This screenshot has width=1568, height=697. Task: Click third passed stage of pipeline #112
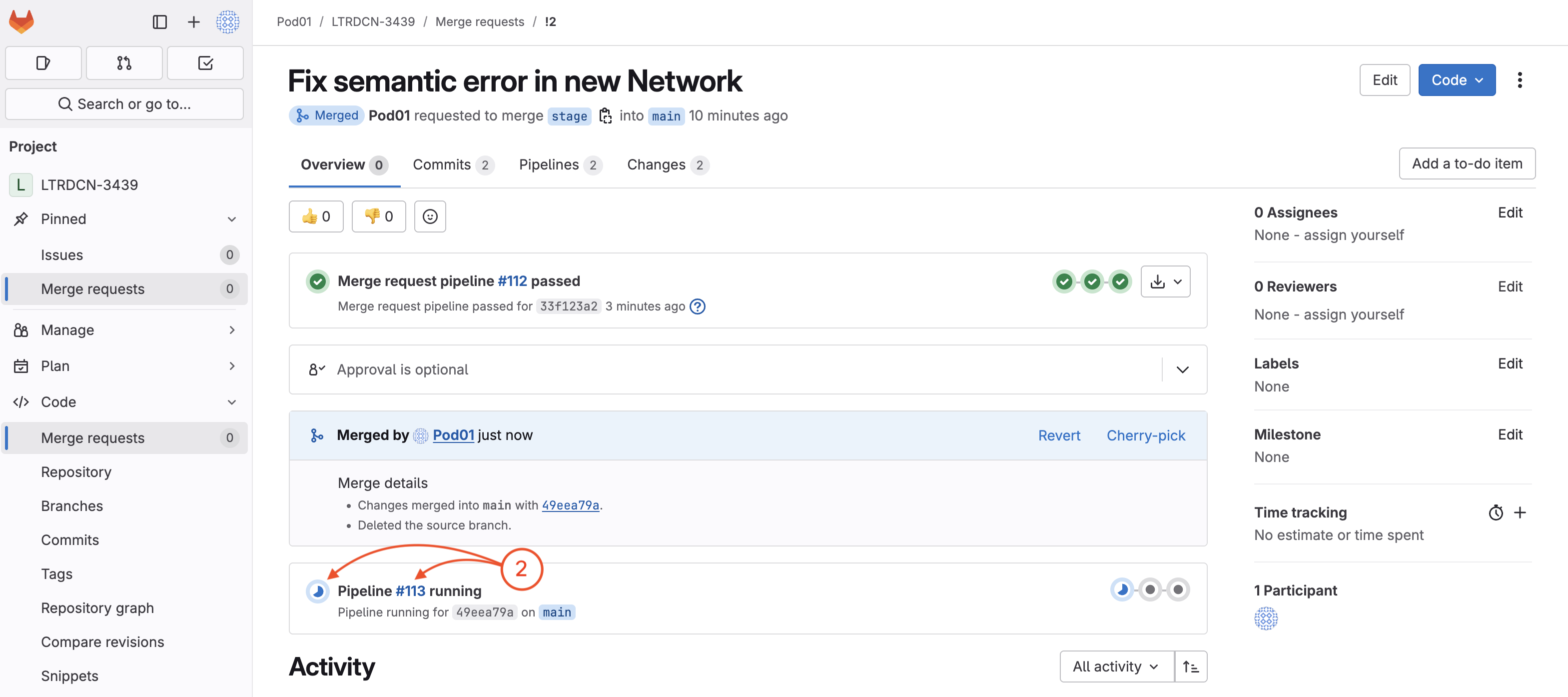click(x=1120, y=281)
